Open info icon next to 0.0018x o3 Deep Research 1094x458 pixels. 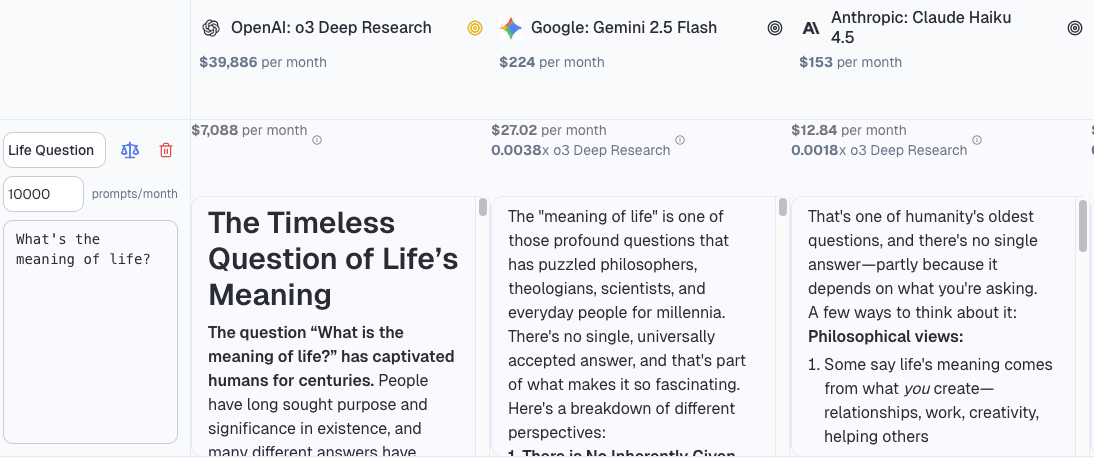tap(977, 140)
